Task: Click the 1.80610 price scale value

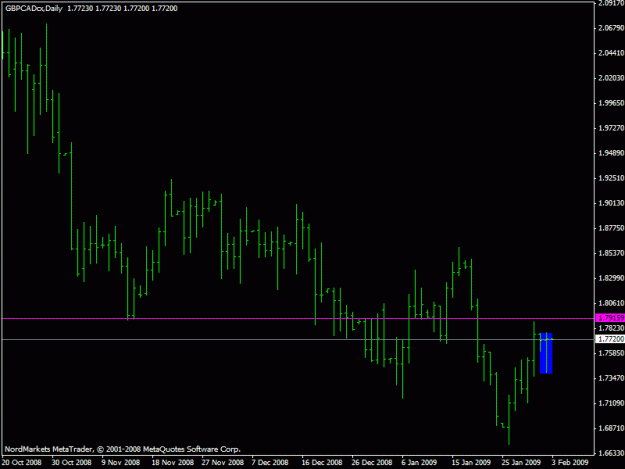Action: click(611, 303)
